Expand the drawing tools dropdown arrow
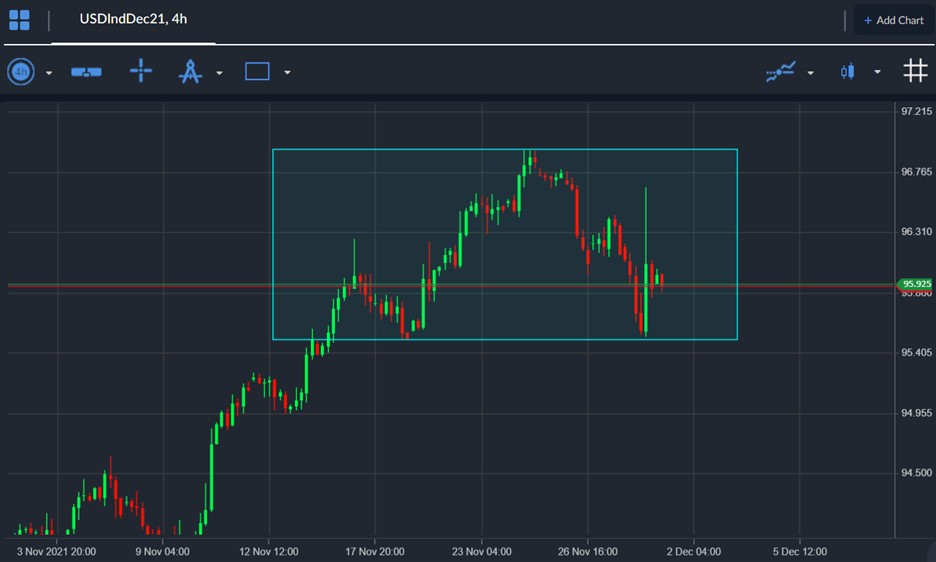 [x=219, y=73]
